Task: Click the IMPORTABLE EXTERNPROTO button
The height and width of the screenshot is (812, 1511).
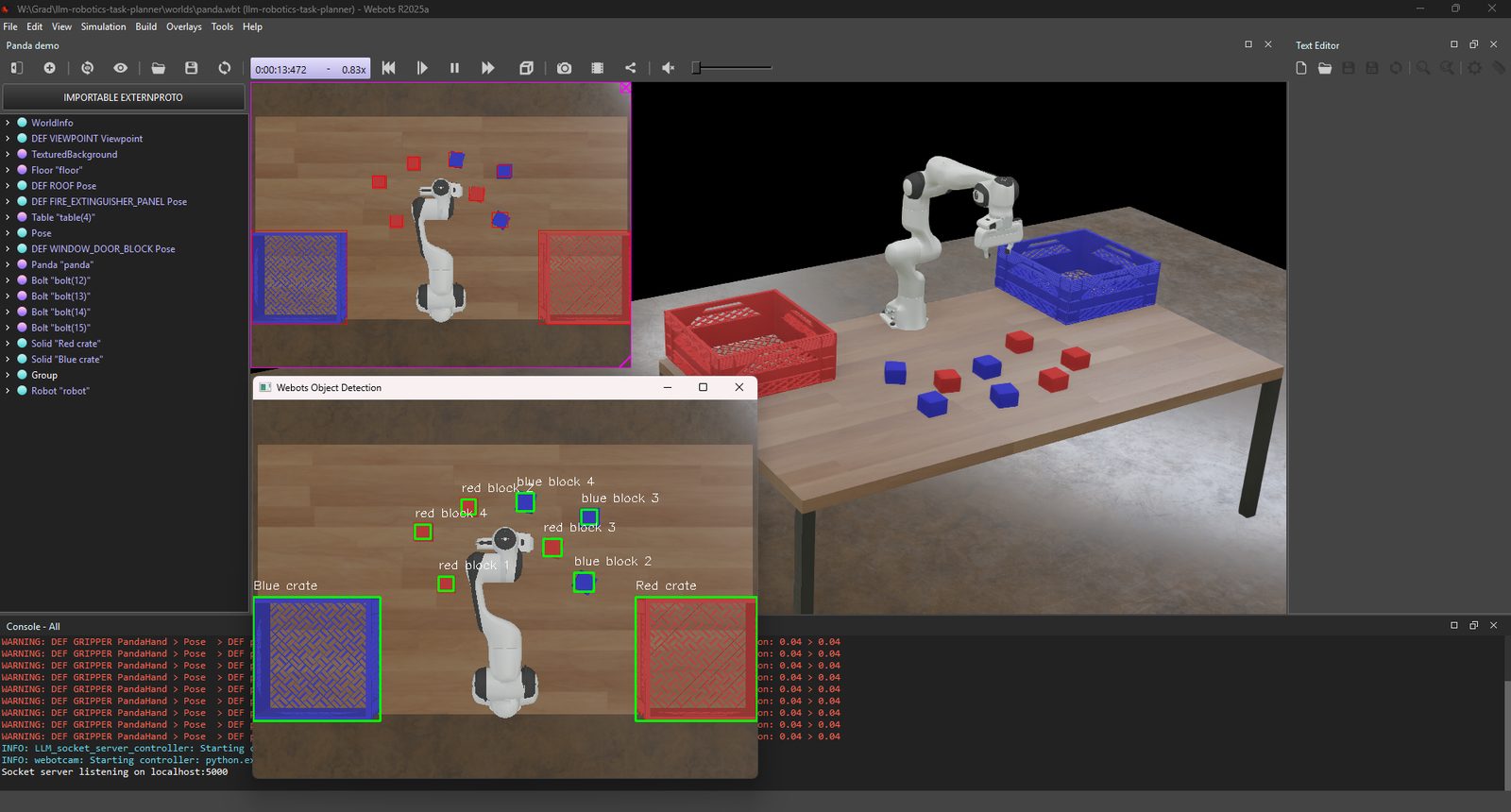Action: pos(124,97)
